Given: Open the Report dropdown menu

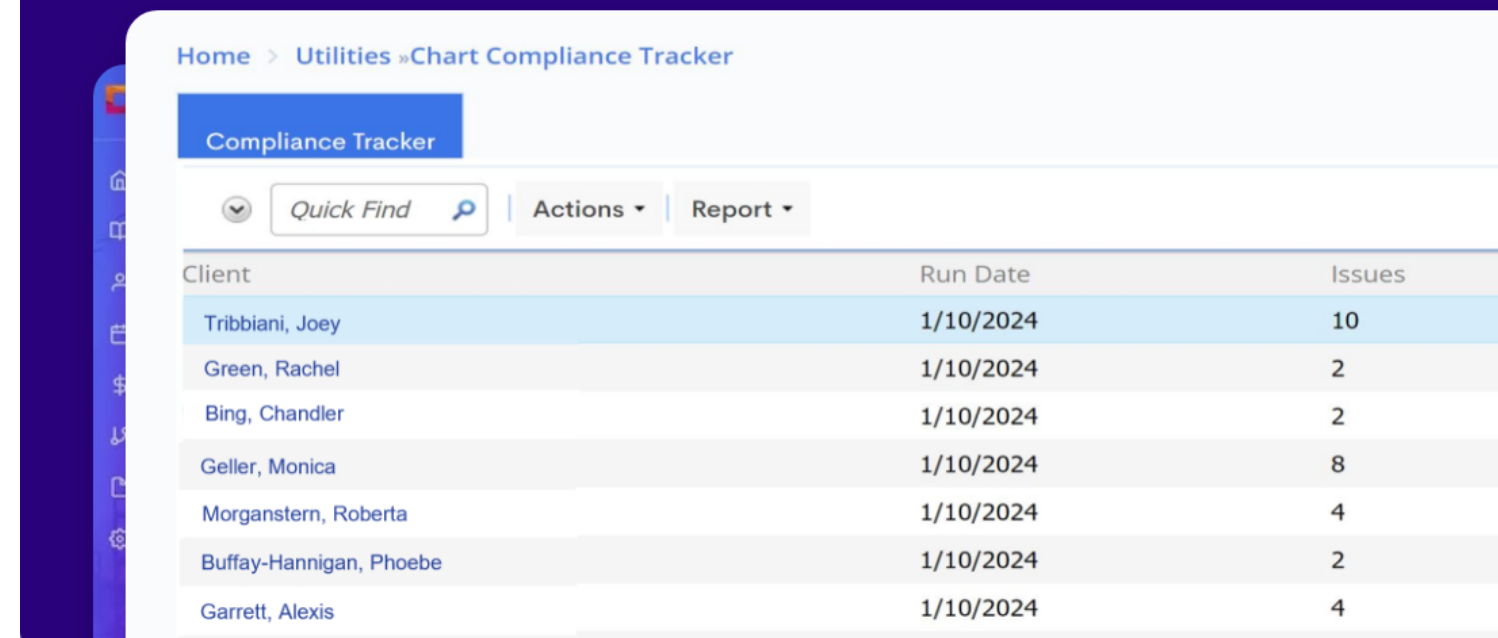Looking at the screenshot, I should coord(741,209).
